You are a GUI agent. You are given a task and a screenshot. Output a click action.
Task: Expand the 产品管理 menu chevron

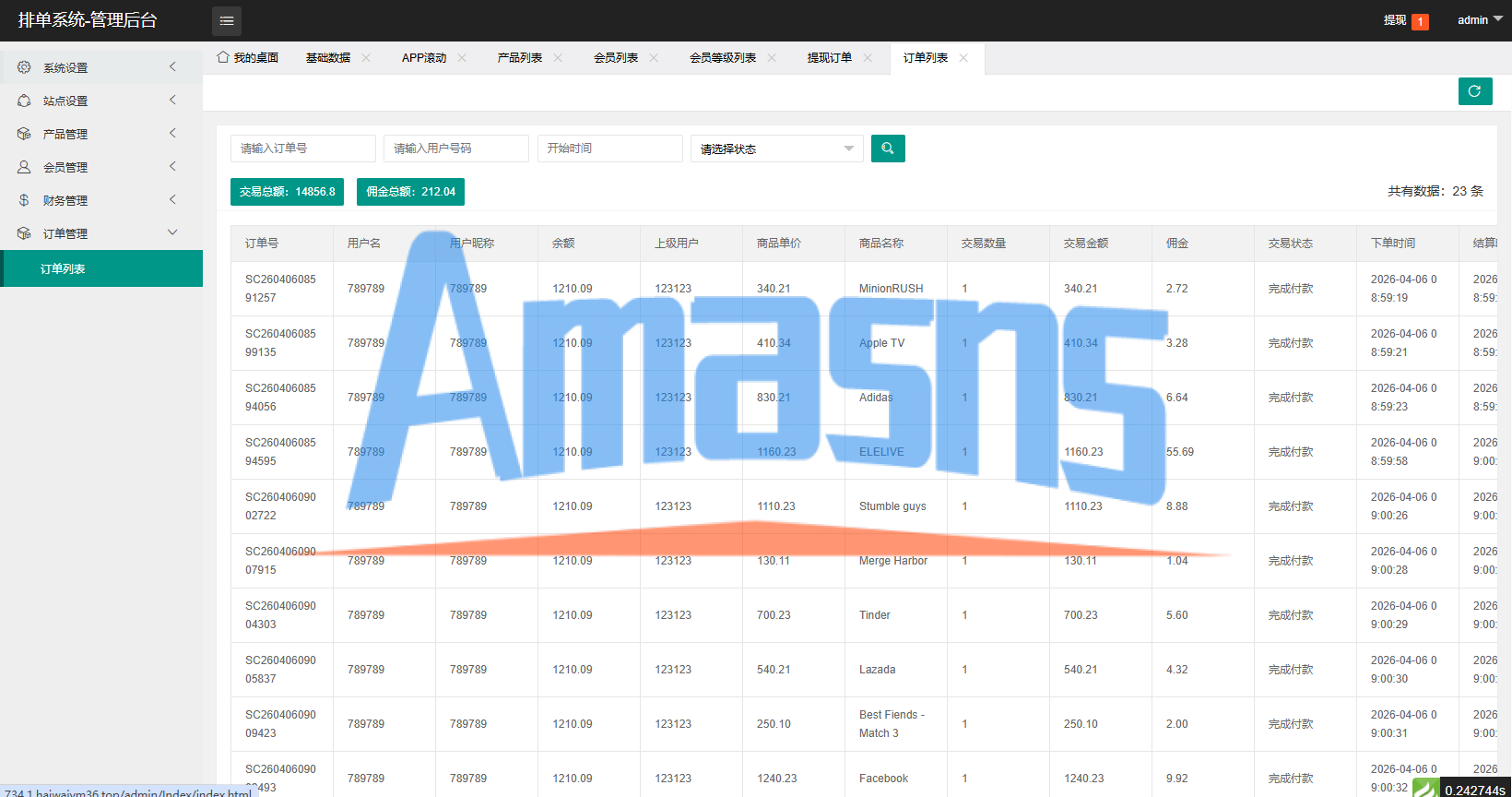pyautogui.click(x=172, y=133)
